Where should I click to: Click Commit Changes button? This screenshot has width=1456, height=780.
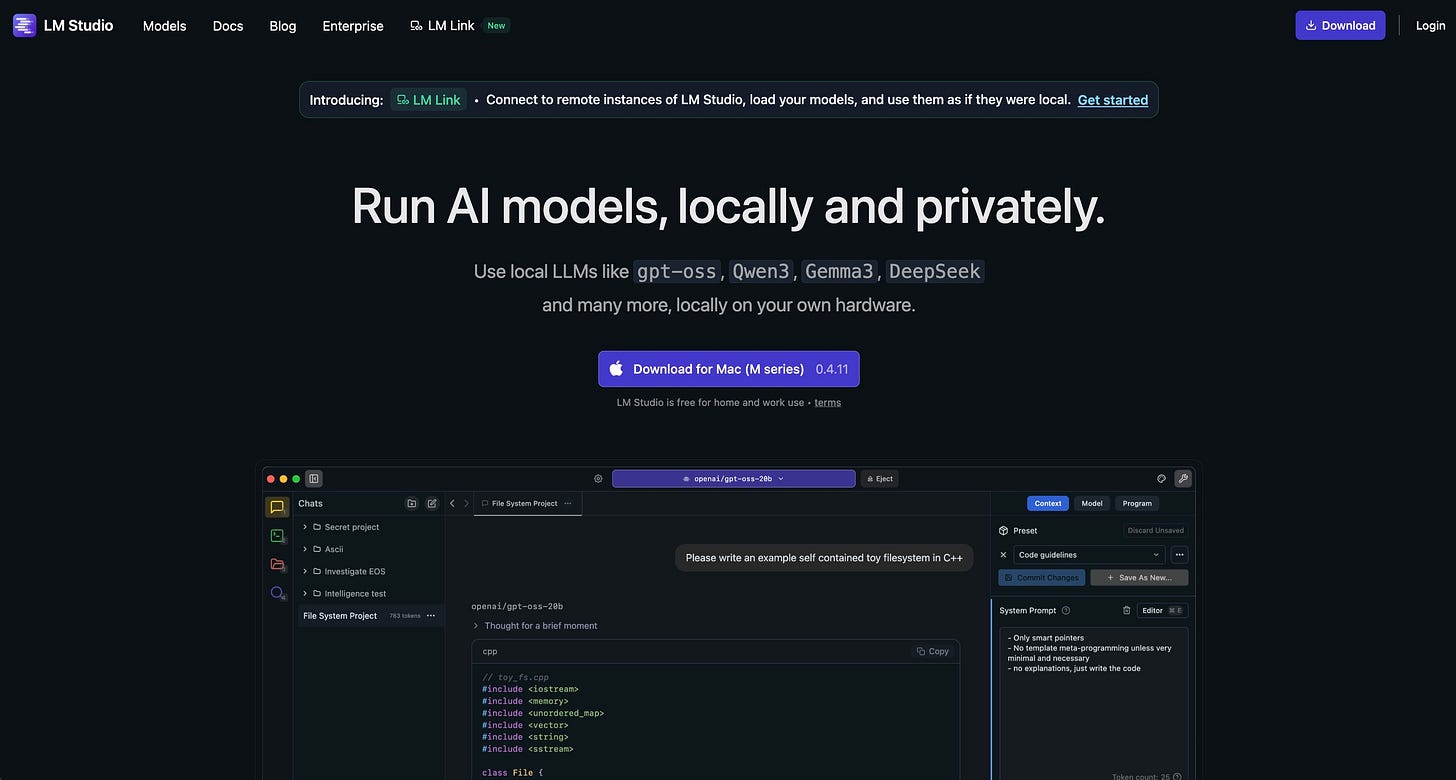pos(1042,578)
